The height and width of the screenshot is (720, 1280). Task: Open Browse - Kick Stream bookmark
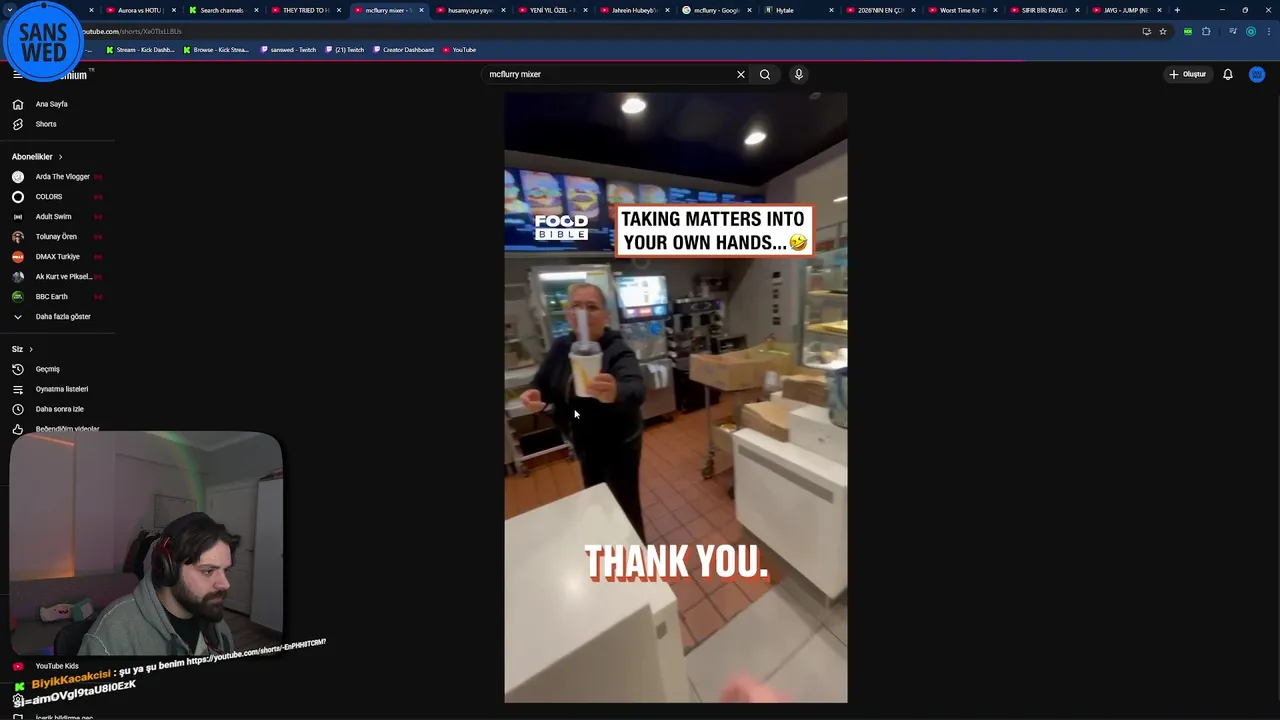(216, 50)
